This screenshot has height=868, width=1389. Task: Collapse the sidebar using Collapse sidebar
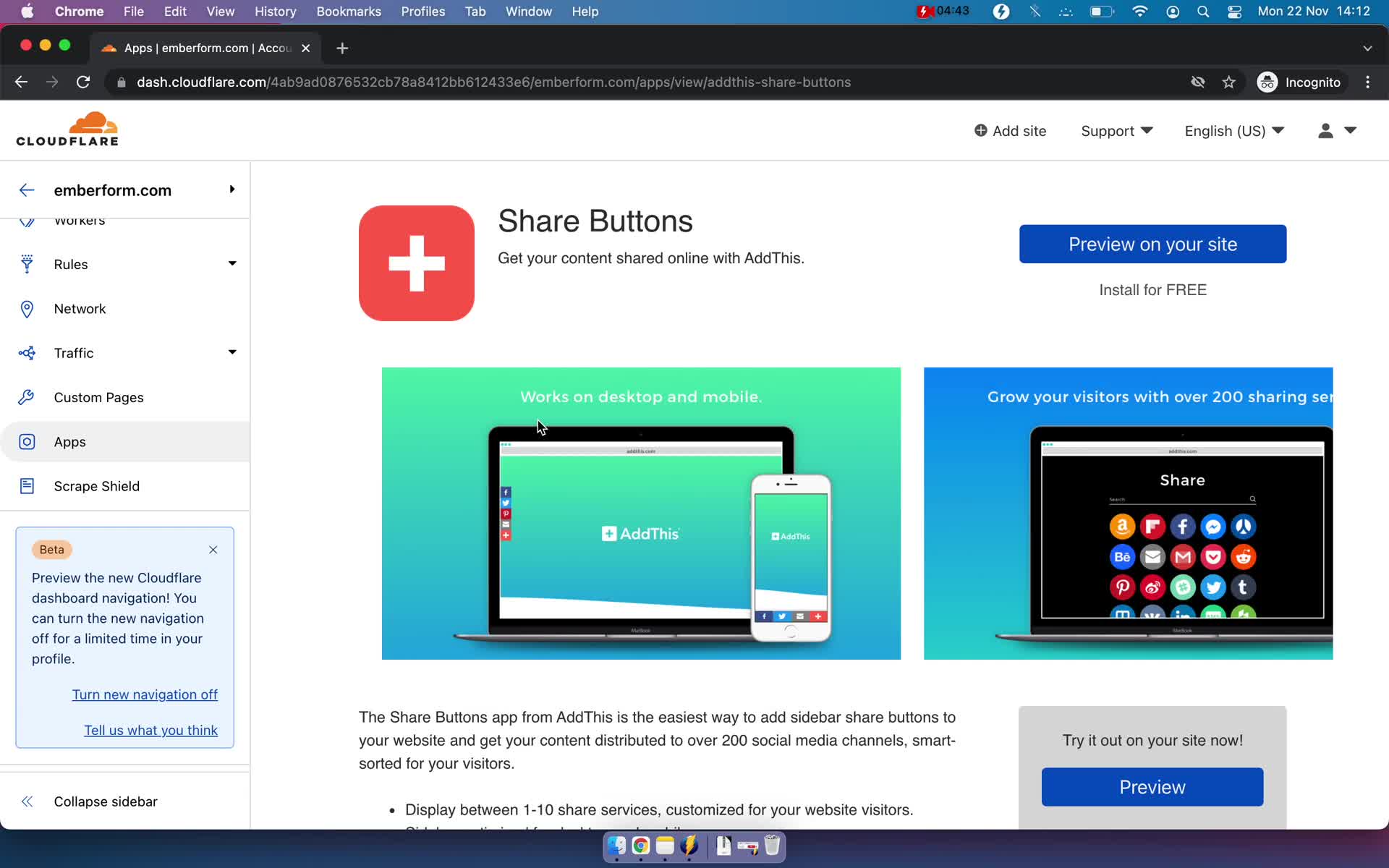106,801
